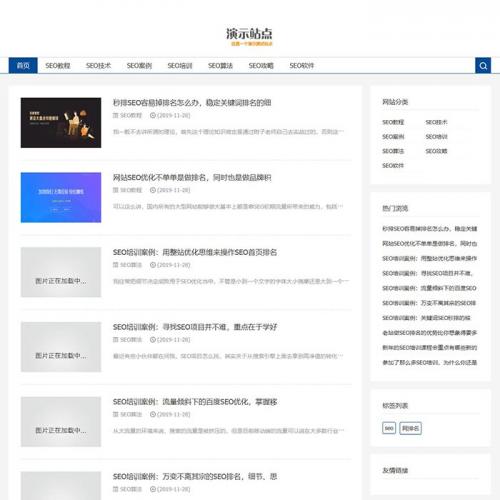Open 流量倾斜下的百度SEO in 热门浏览 list
This screenshot has width=500, height=500.
[x=429, y=288]
